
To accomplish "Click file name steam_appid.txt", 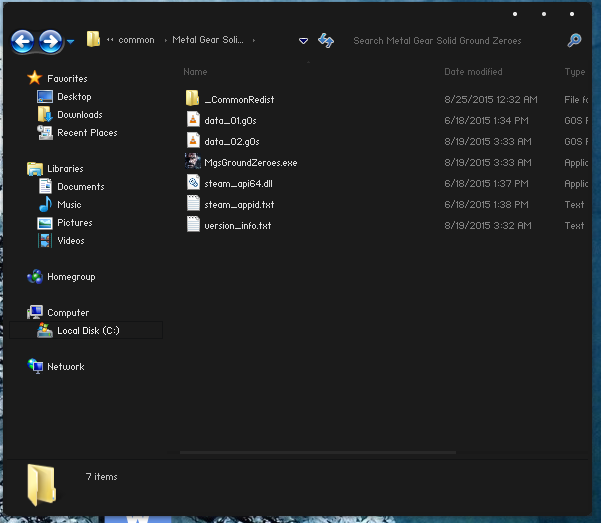I will click(x=239, y=205).
